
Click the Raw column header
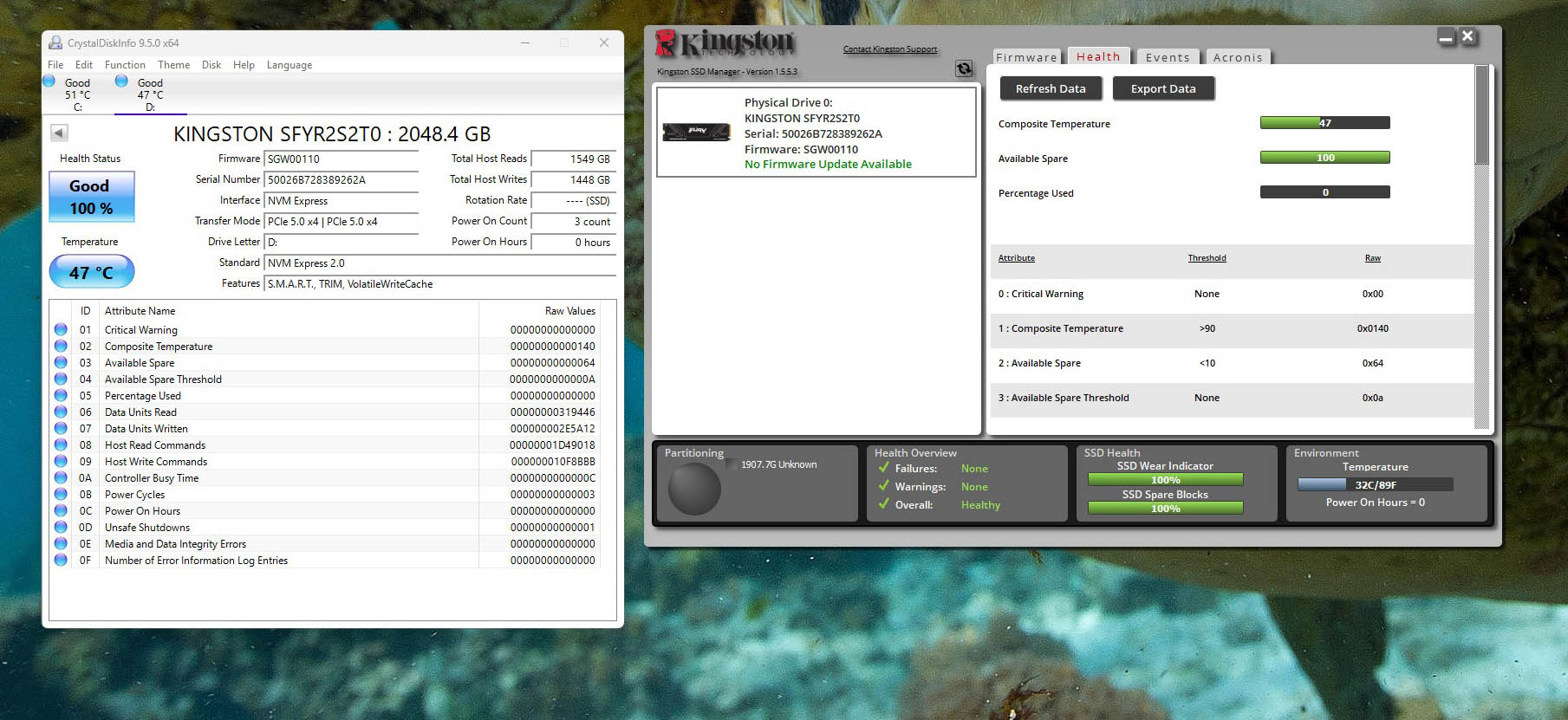point(1373,258)
